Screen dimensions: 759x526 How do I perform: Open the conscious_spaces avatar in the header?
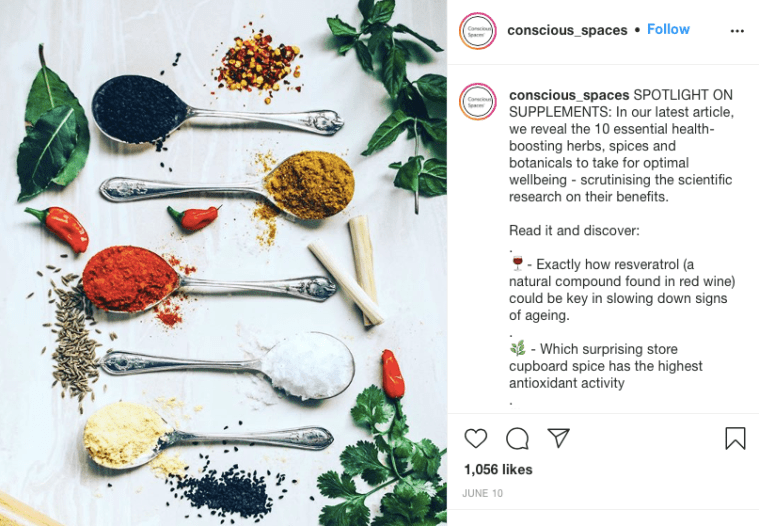click(478, 31)
